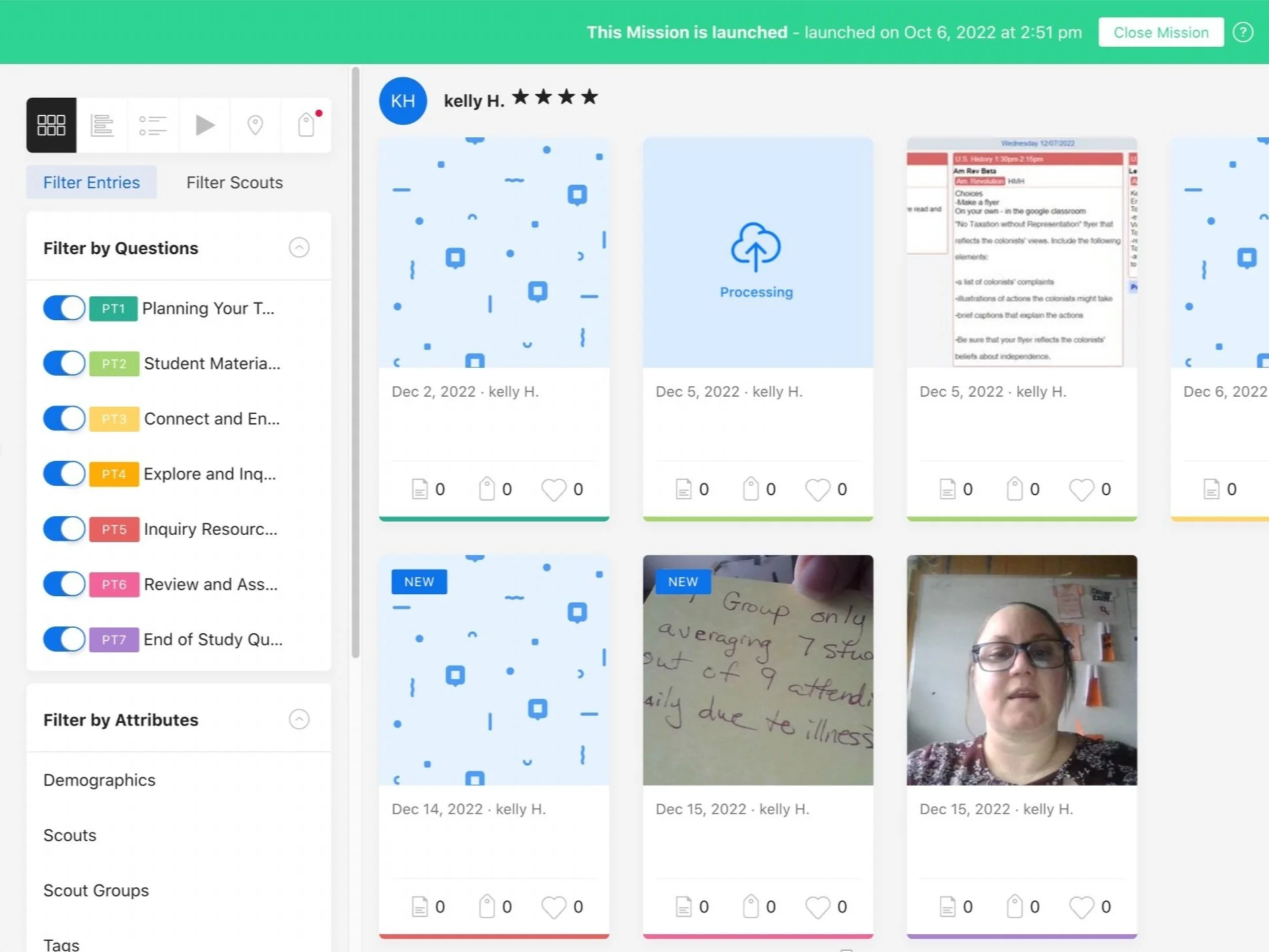Screen dimensions: 1269x952
Task: Turn off PT7 End of Study Qu... switch
Action: pyautogui.click(x=64, y=639)
